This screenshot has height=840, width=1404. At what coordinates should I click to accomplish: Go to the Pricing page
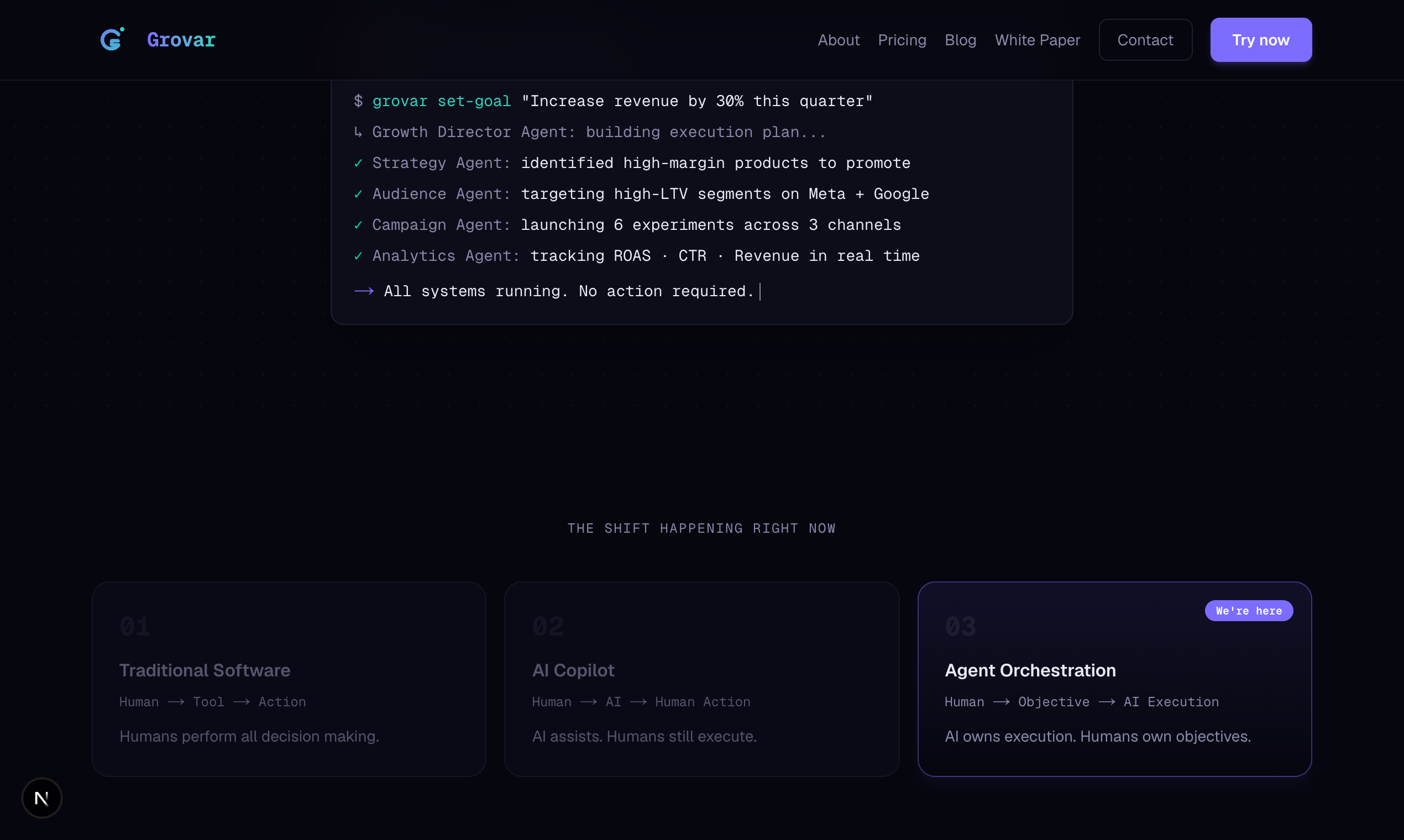click(902, 40)
